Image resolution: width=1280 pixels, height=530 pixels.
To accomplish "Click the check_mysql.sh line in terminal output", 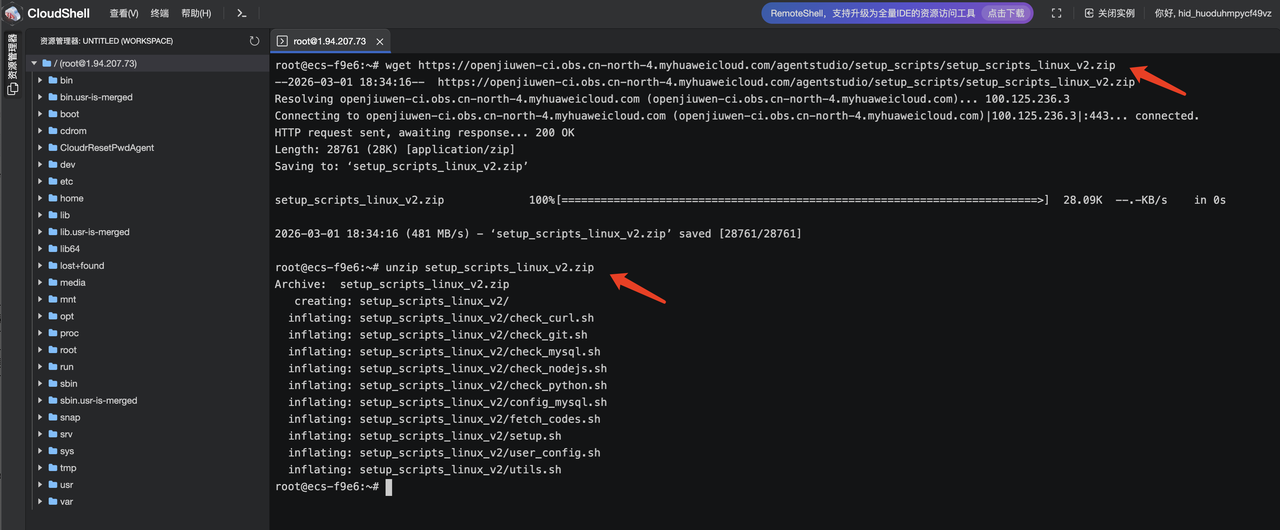I will click(444, 352).
